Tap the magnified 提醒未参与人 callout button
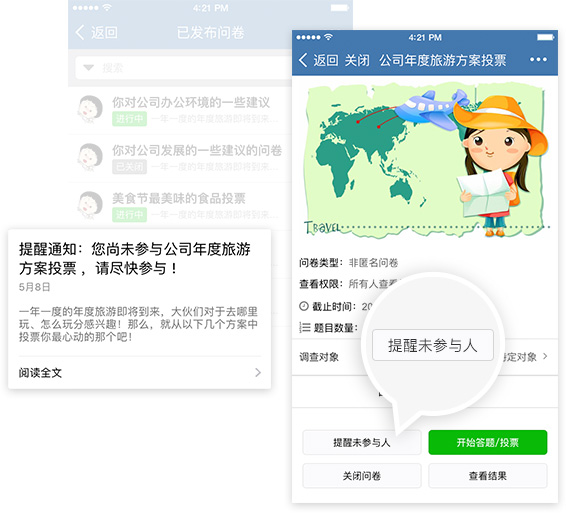 (433, 345)
